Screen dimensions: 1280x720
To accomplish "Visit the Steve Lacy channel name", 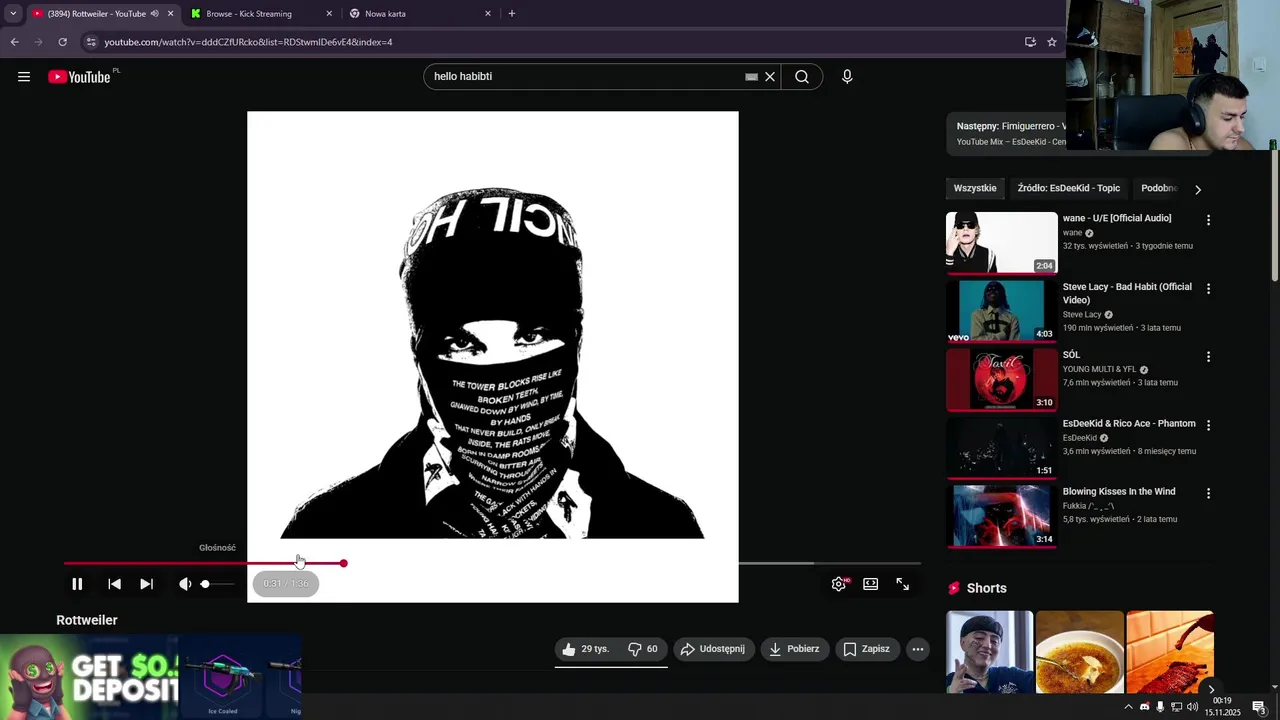I will coord(1082,314).
